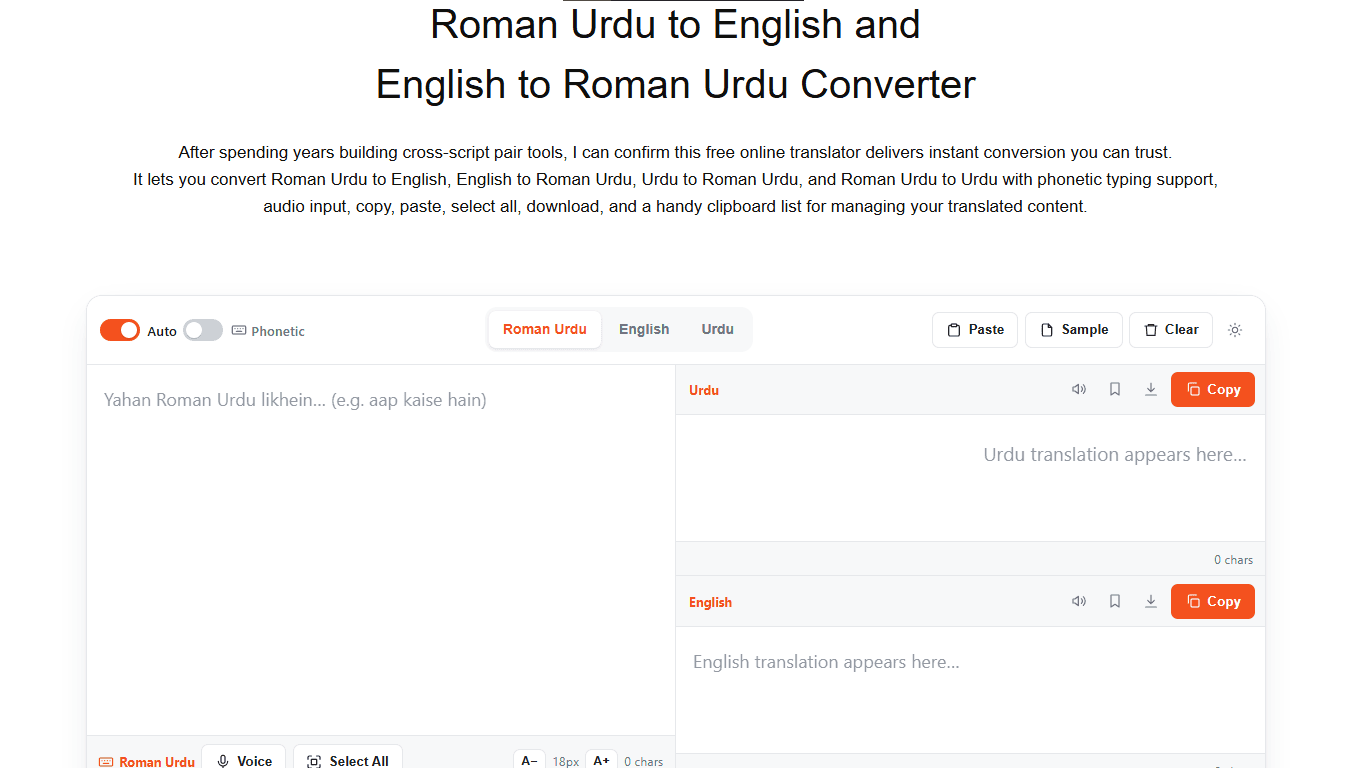Click the Roman Urdu footer label
The width and height of the screenshot is (1350, 768).
(x=147, y=762)
